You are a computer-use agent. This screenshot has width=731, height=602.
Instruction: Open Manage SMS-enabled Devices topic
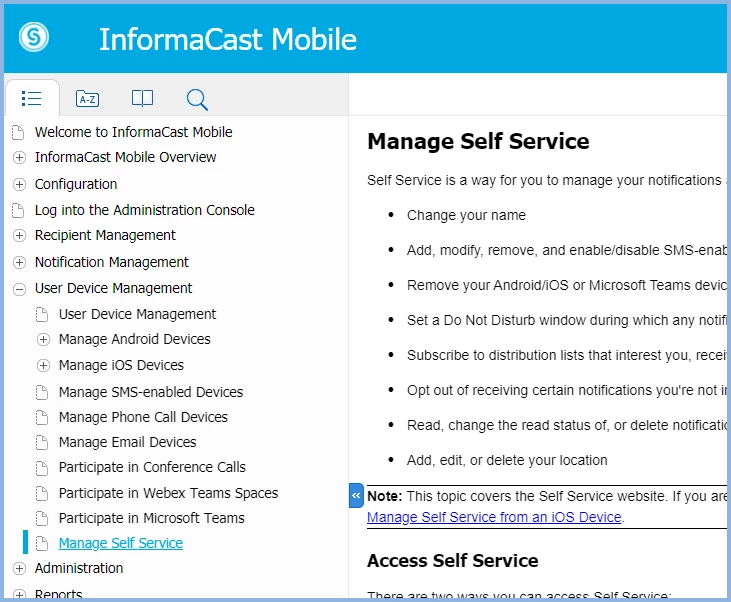click(151, 392)
